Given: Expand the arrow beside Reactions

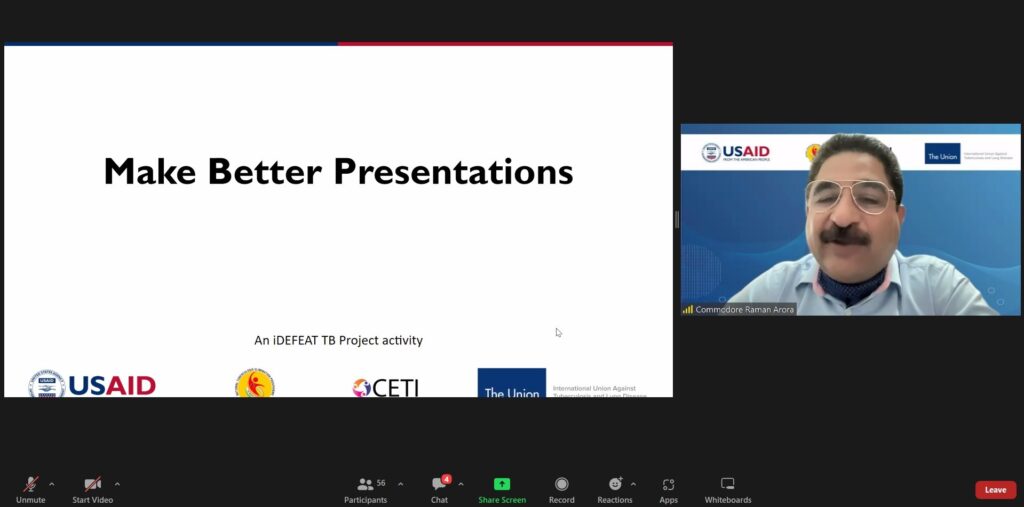Looking at the screenshot, I should point(634,484).
